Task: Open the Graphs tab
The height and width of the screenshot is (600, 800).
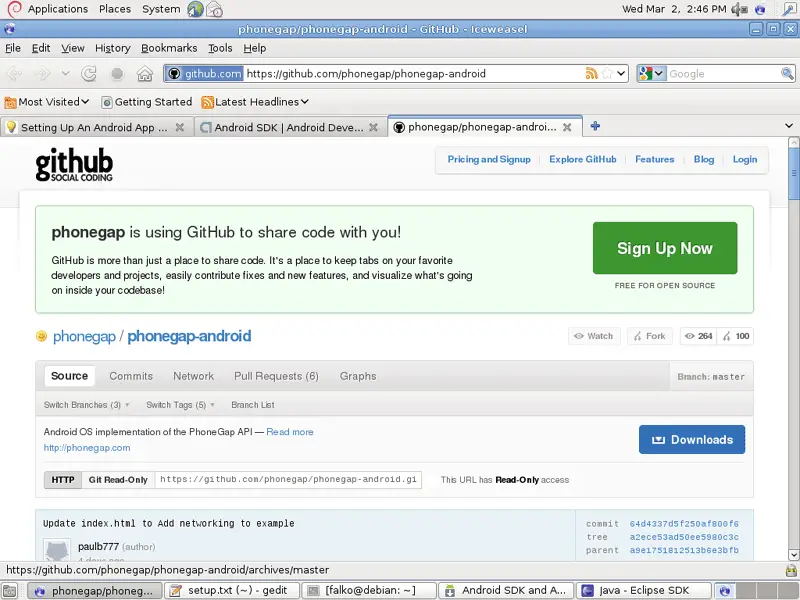Action: tap(358, 376)
